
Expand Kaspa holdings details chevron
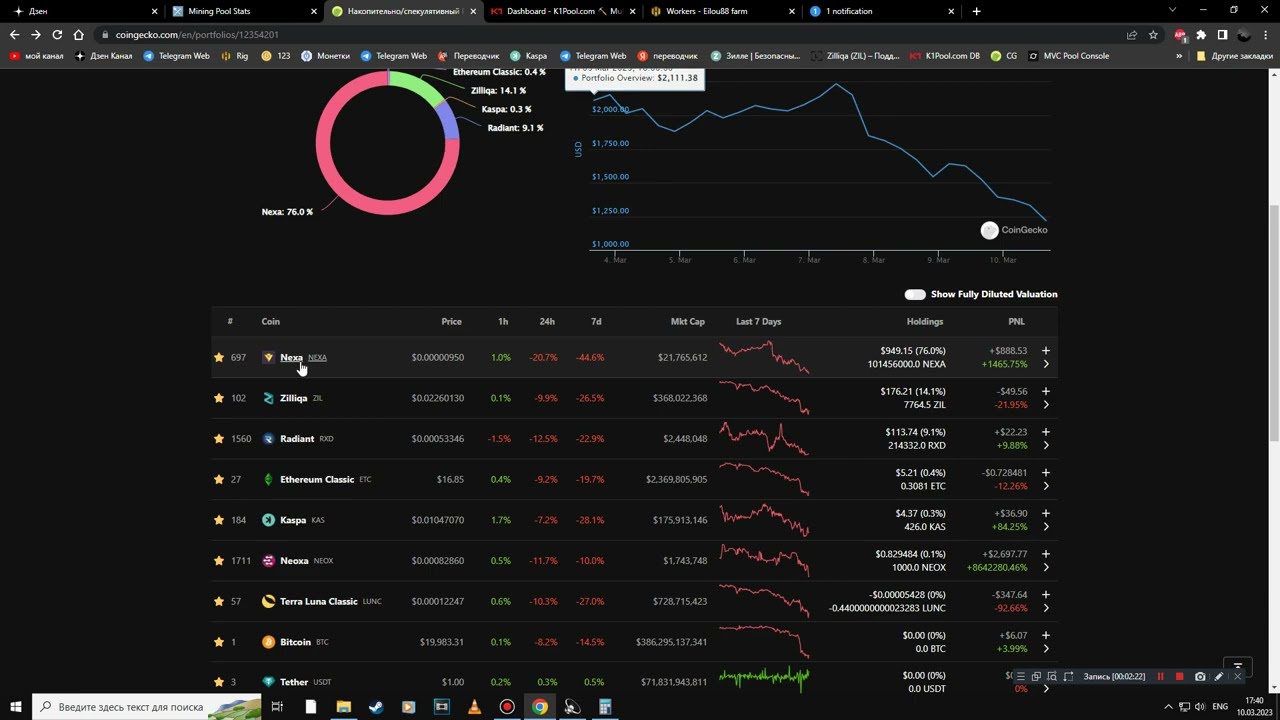pos(1046,527)
